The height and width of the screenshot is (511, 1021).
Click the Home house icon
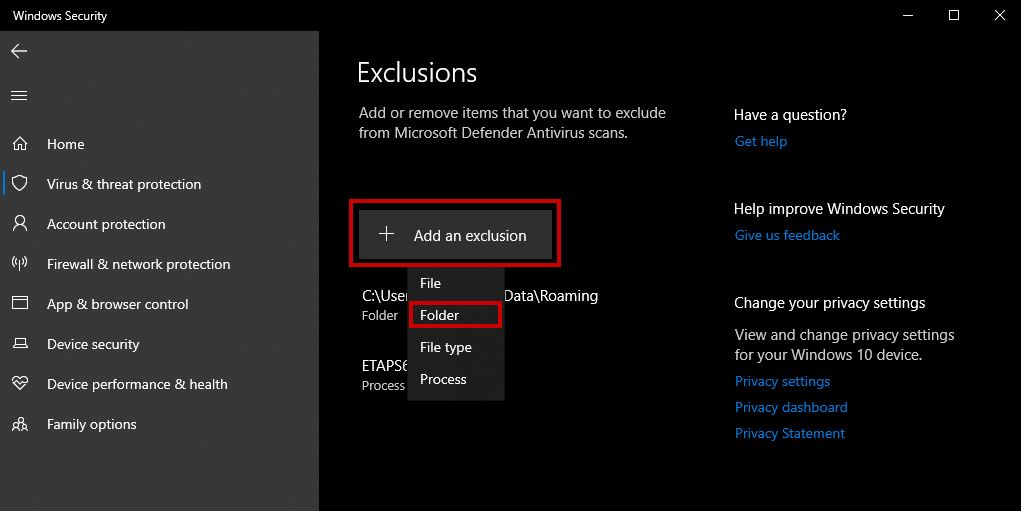point(19,144)
